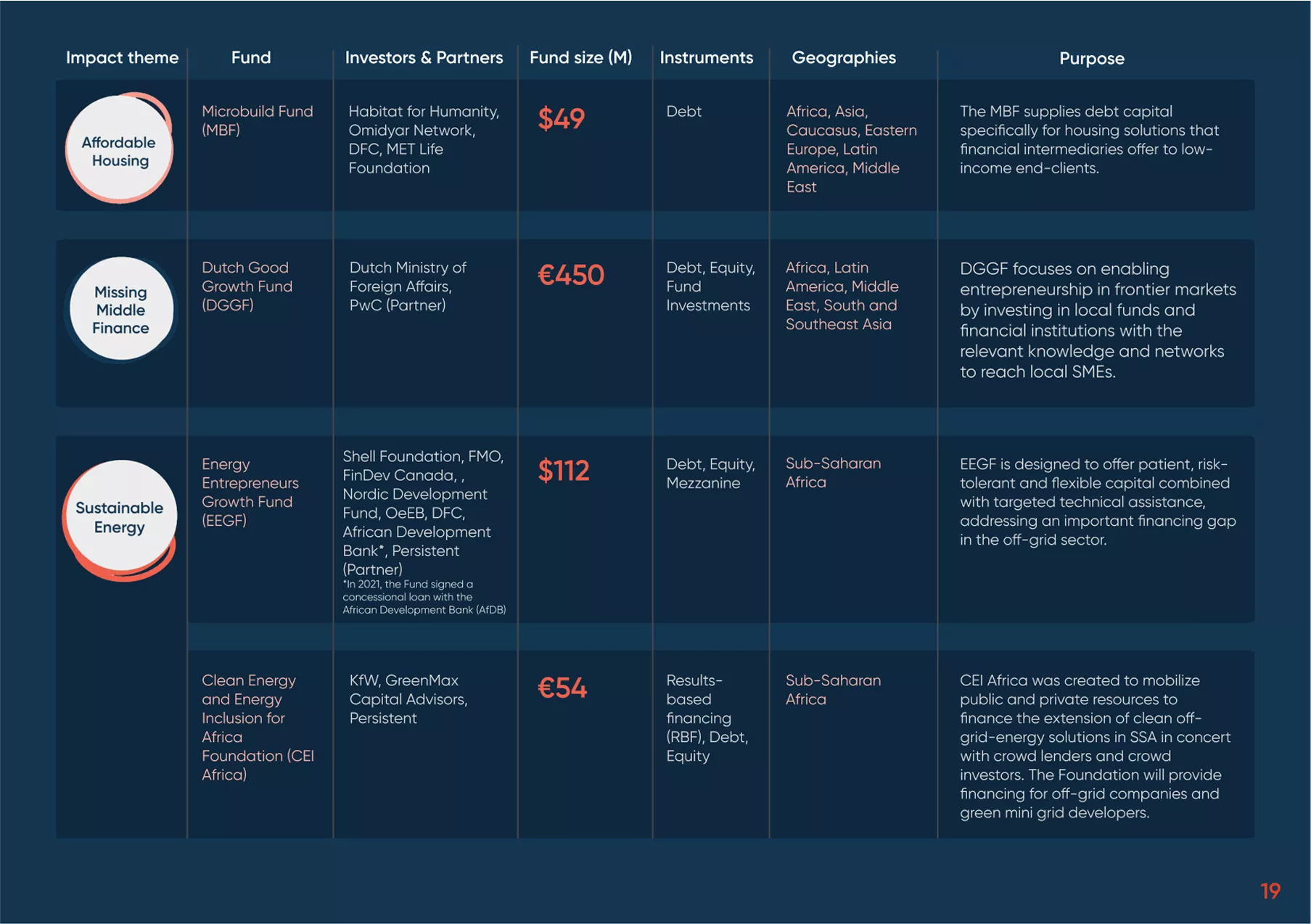The width and height of the screenshot is (1311, 924).
Task: Click the Impact theme column header
Action: coord(122,58)
